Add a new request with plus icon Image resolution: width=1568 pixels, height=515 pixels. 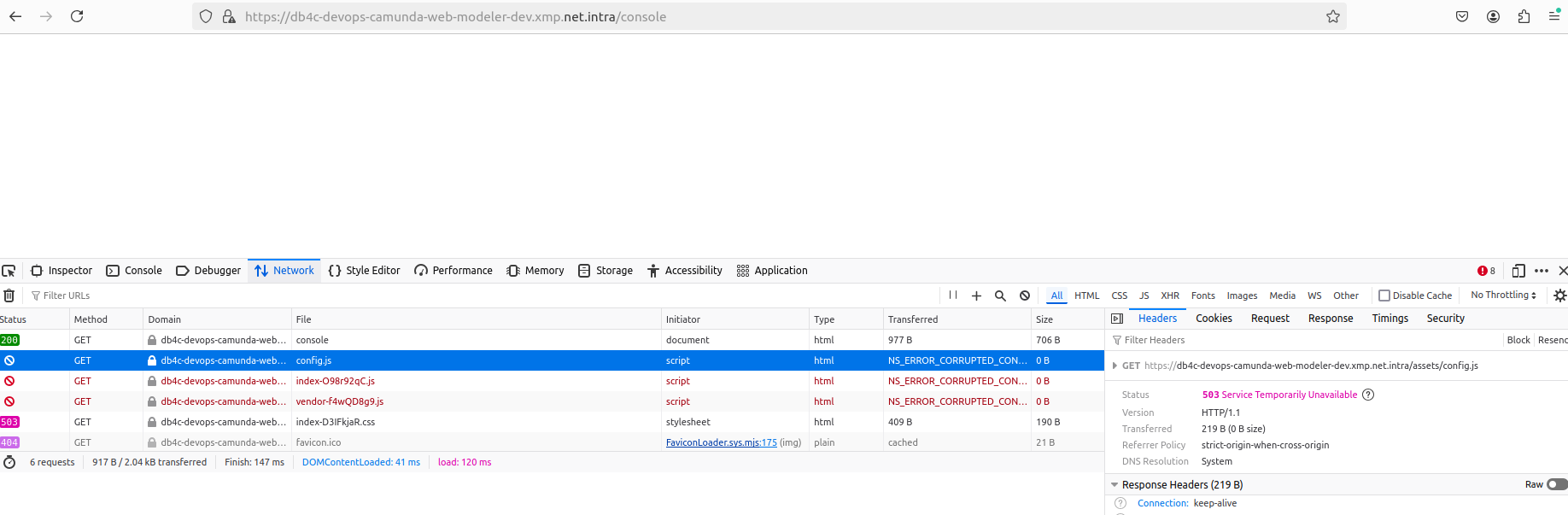click(x=976, y=296)
